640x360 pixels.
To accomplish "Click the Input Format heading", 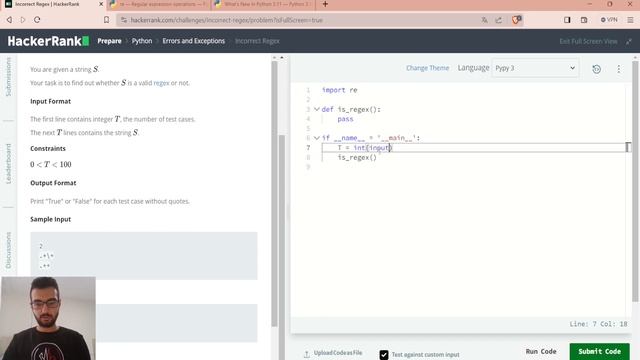I will point(50,101).
